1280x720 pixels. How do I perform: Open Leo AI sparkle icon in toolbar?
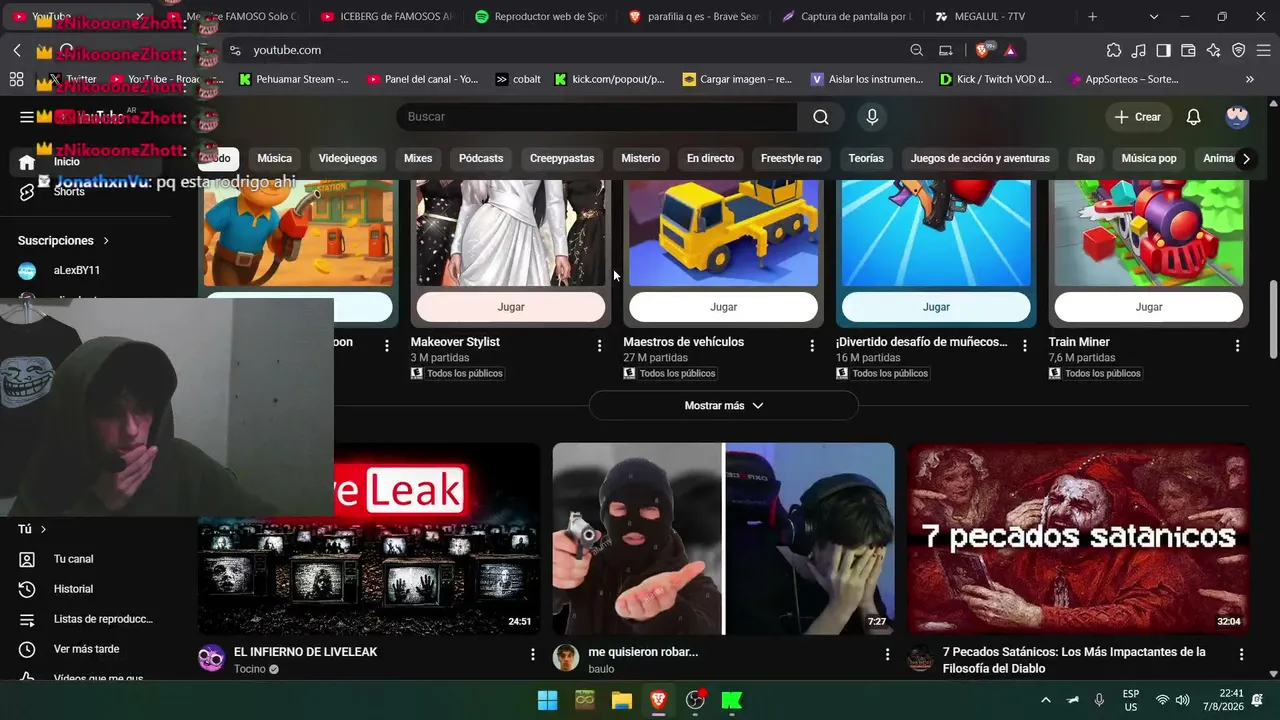(x=1213, y=50)
